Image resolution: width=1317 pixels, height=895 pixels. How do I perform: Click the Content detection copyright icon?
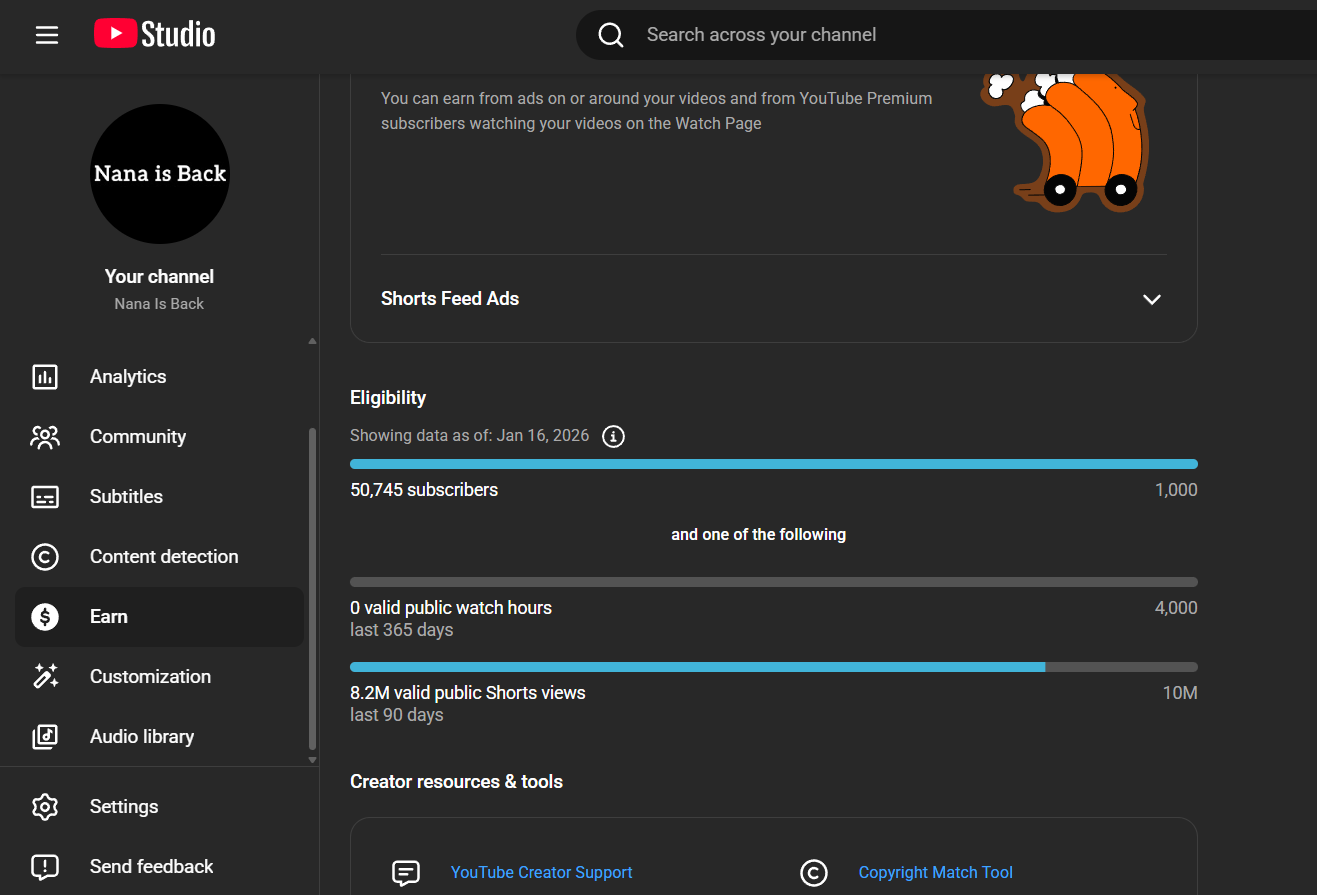click(x=45, y=557)
